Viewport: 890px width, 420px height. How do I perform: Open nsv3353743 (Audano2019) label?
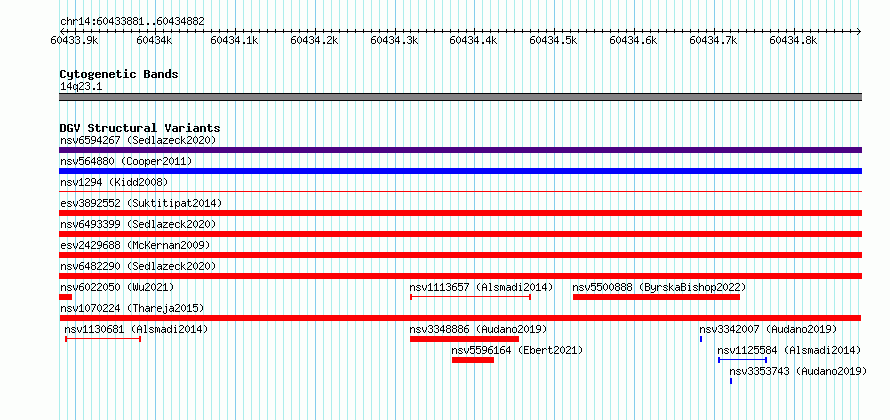click(x=798, y=371)
